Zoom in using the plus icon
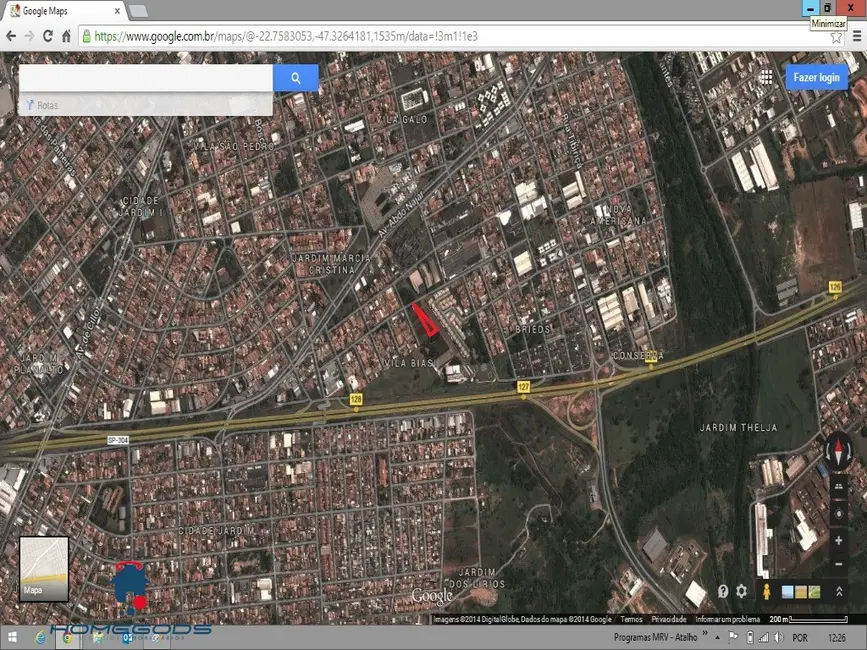This screenshot has height=650, width=867. point(837,540)
